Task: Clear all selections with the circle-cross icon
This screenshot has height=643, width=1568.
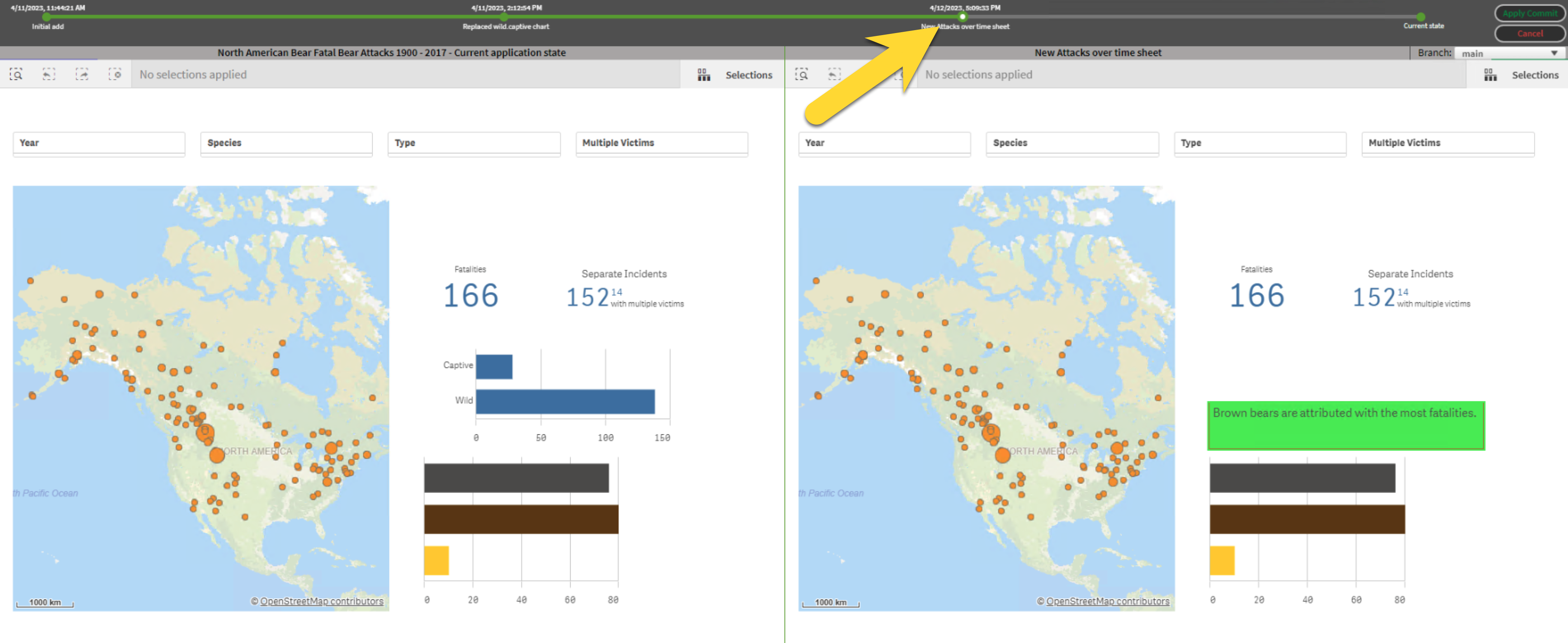Action: [x=115, y=74]
